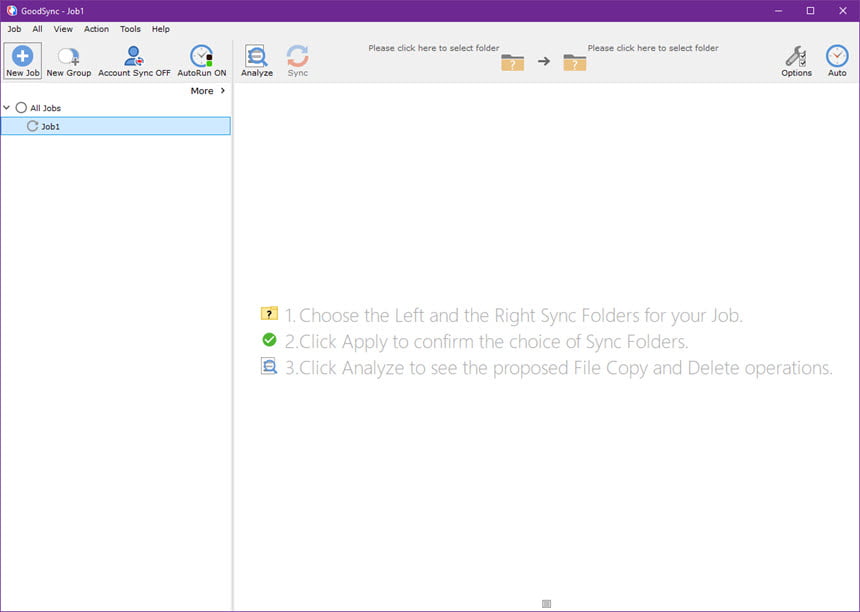Select Job1 in the job list

click(116, 126)
